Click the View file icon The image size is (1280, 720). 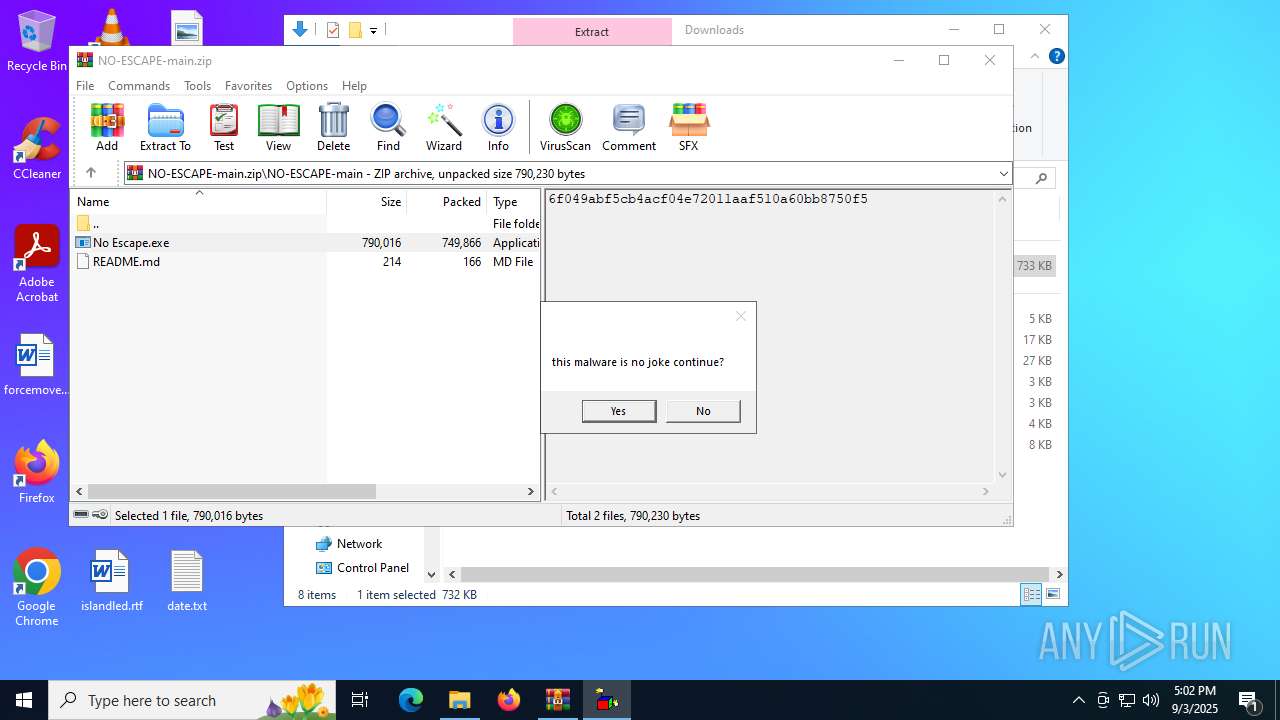click(278, 127)
